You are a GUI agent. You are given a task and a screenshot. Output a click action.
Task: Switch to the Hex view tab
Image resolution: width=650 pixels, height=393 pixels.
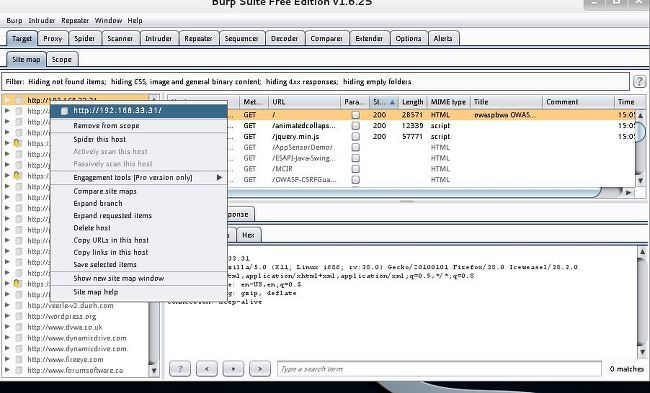pos(248,235)
